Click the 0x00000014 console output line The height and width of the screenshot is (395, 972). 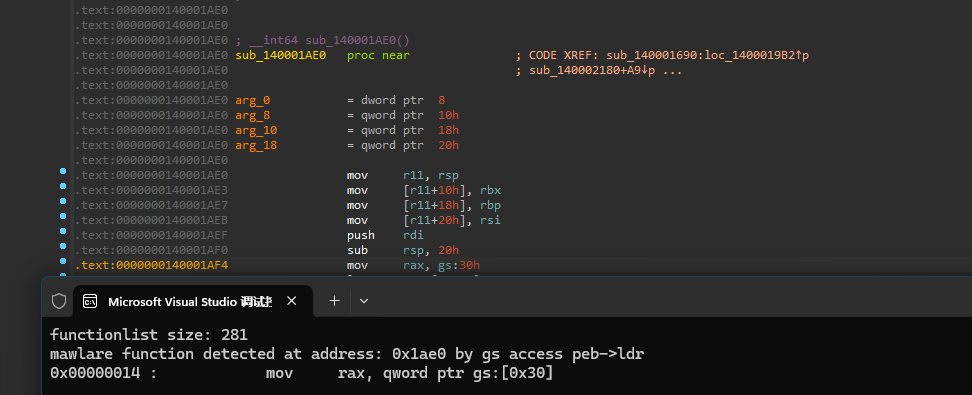pyautogui.click(x=302, y=373)
